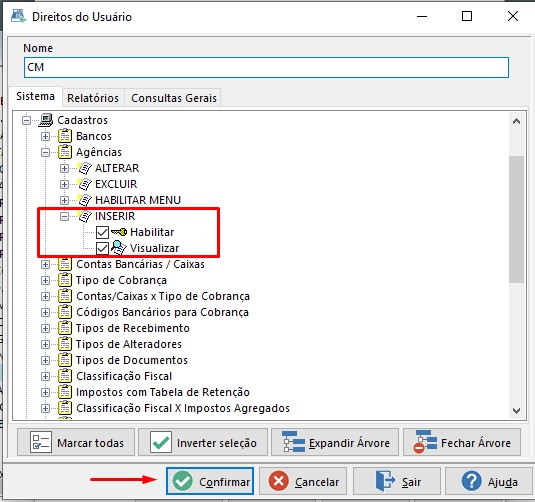Click the Tipos de Documentos clipboard icon

65,360
